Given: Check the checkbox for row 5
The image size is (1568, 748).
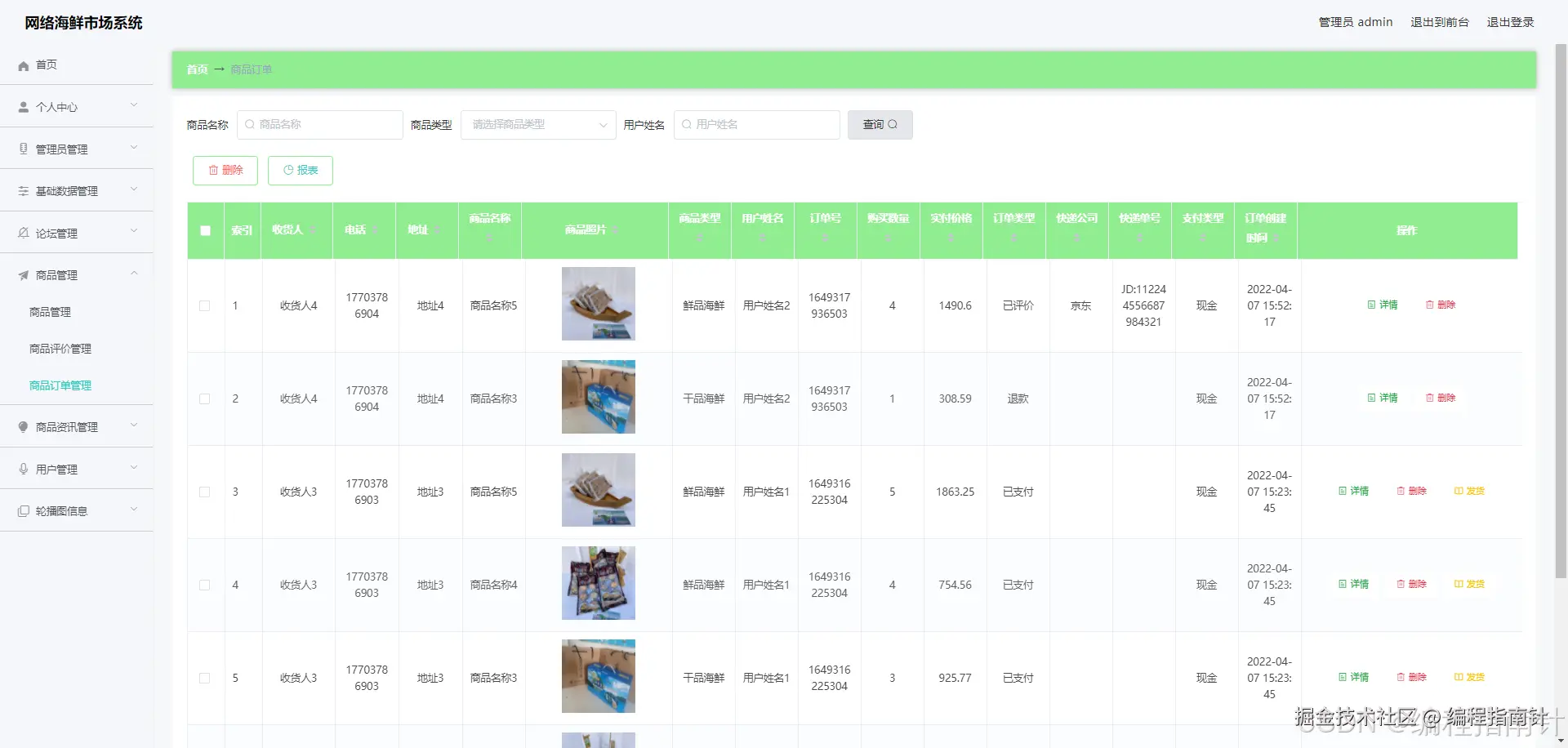Looking at the screenshot, I should [x=205, y=678].
